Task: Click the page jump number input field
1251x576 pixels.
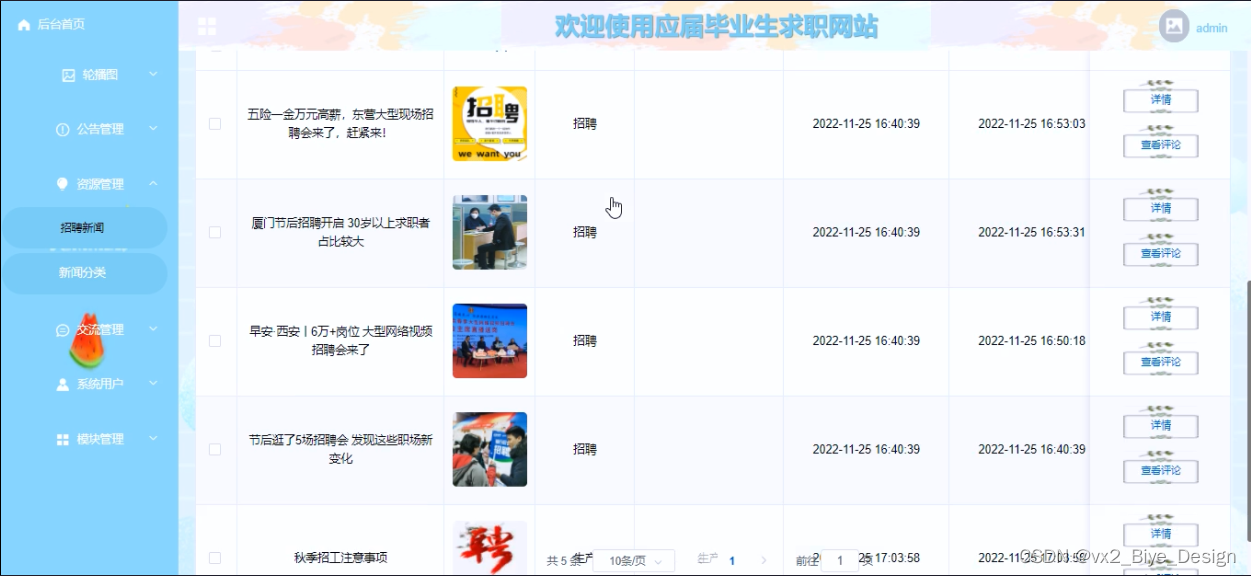Action: [x=840, y=561]
